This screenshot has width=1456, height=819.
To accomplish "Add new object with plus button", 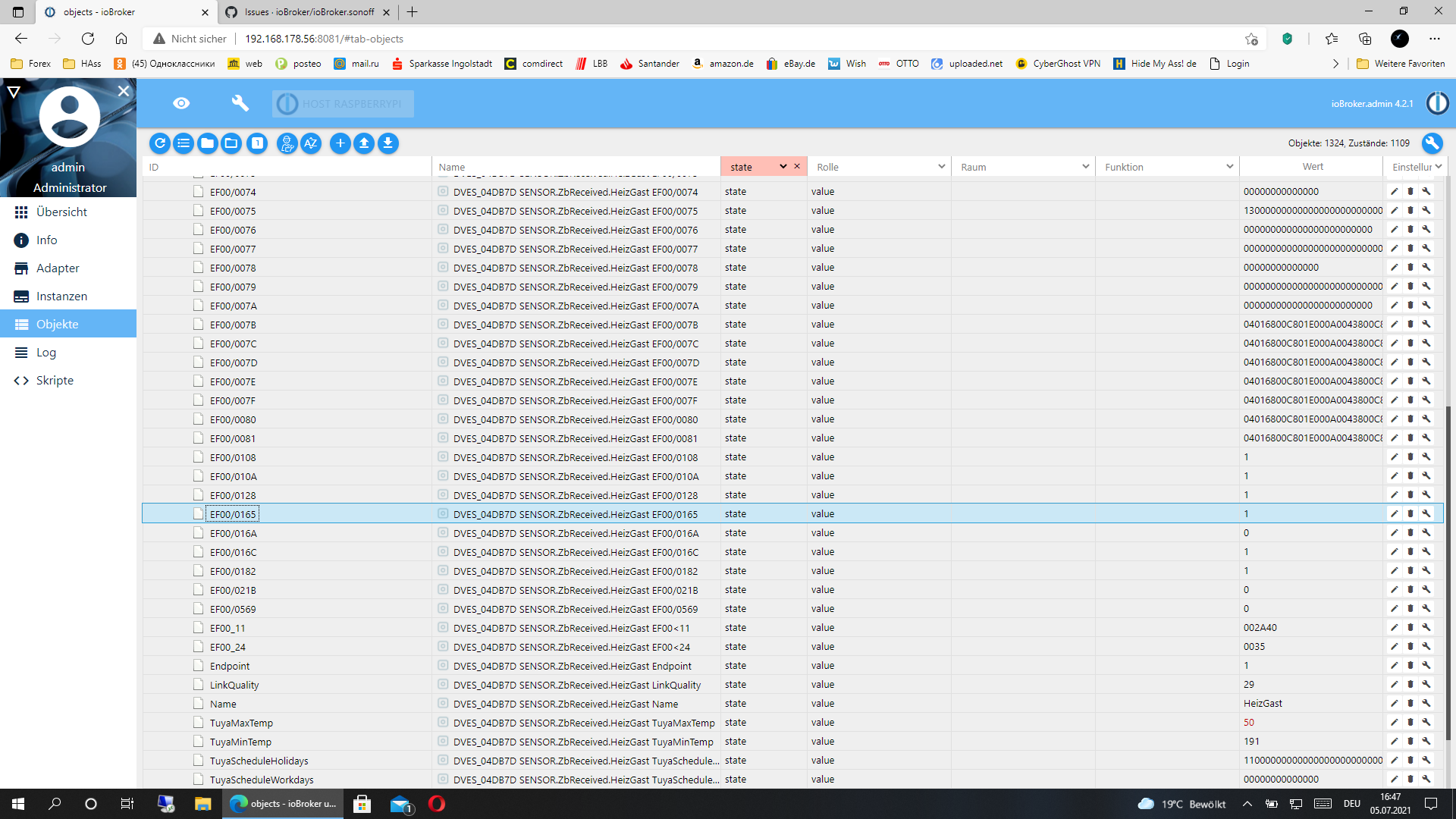I will [340, 143].
